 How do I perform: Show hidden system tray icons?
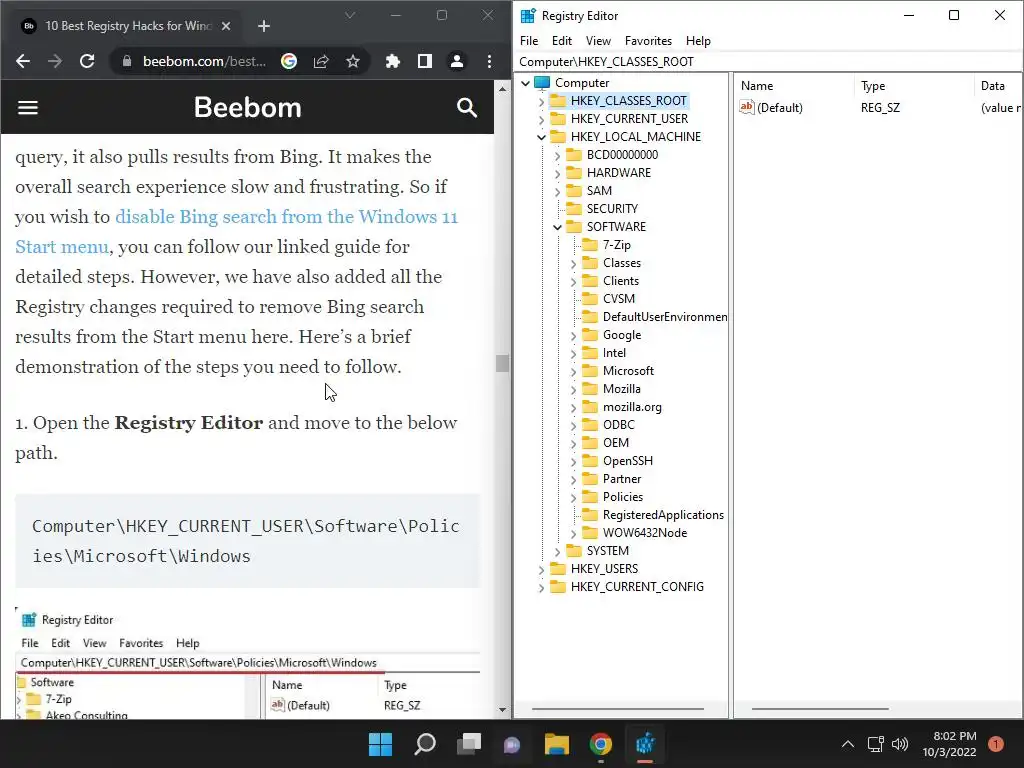point(847,744)
